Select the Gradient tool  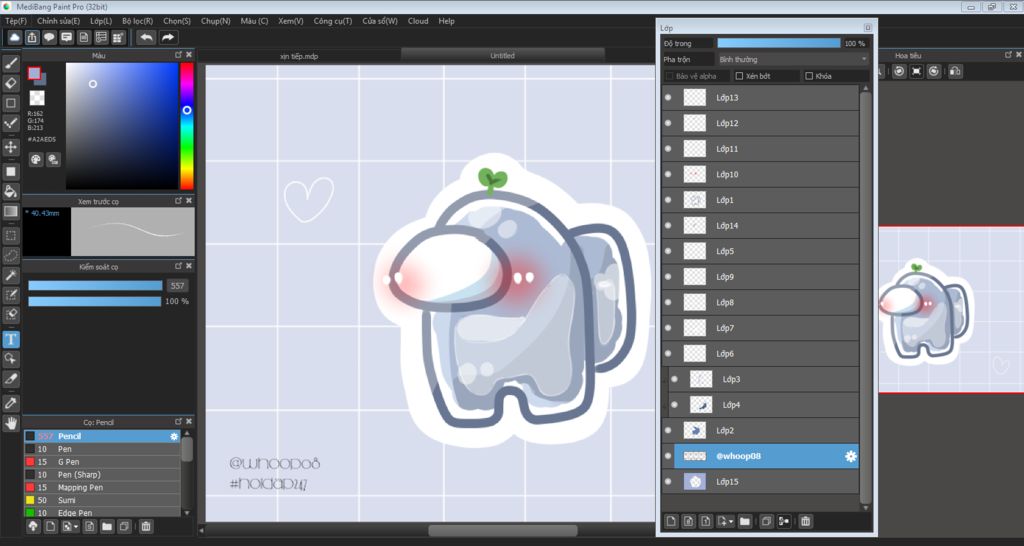click(x=10, y=211)
